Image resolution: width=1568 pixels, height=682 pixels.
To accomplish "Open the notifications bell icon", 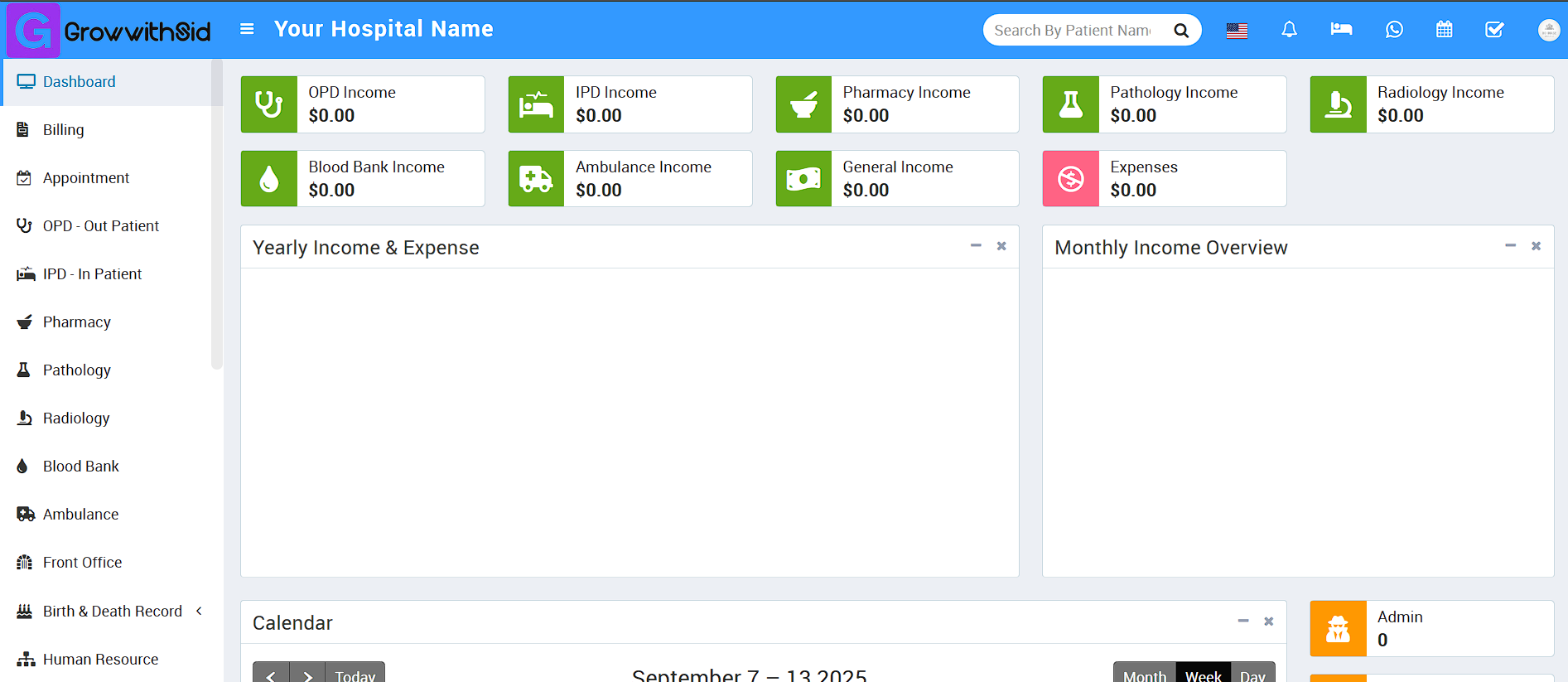I will pyautogui.click(x=1289, y=30).
